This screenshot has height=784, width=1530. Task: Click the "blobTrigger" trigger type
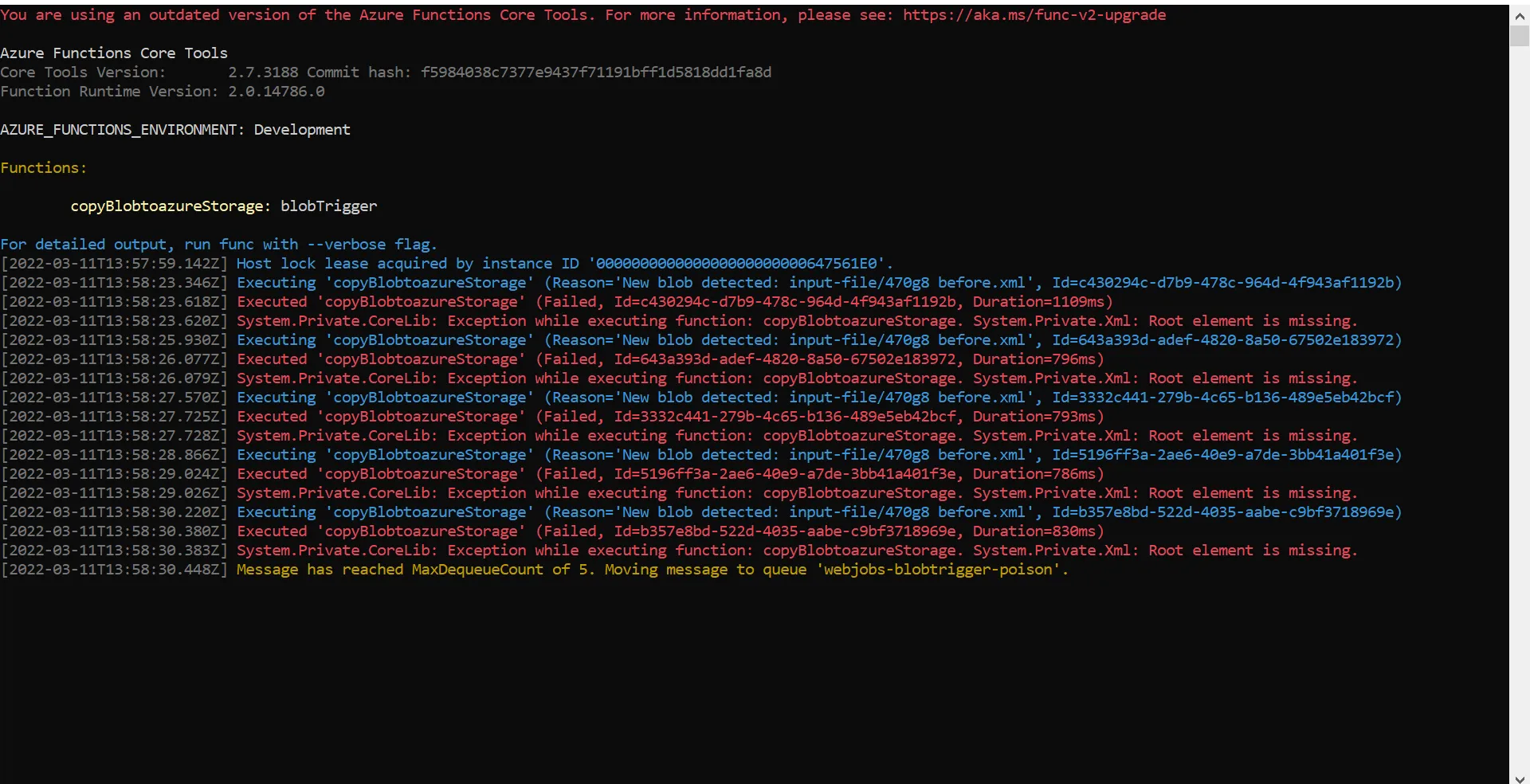pyautogui.click(x=329, y=206)
